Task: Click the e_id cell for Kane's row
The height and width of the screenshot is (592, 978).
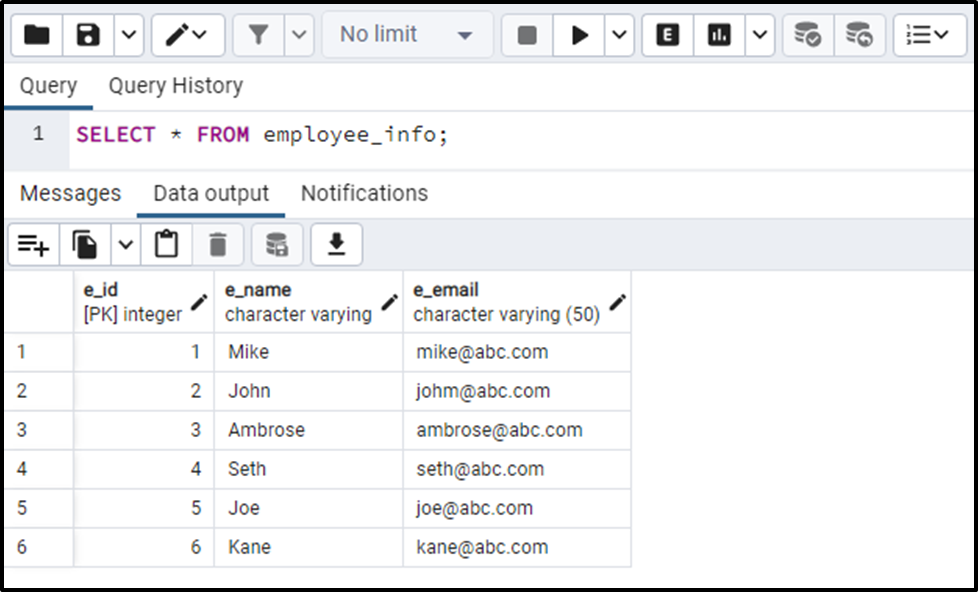Action: [143, 547]
